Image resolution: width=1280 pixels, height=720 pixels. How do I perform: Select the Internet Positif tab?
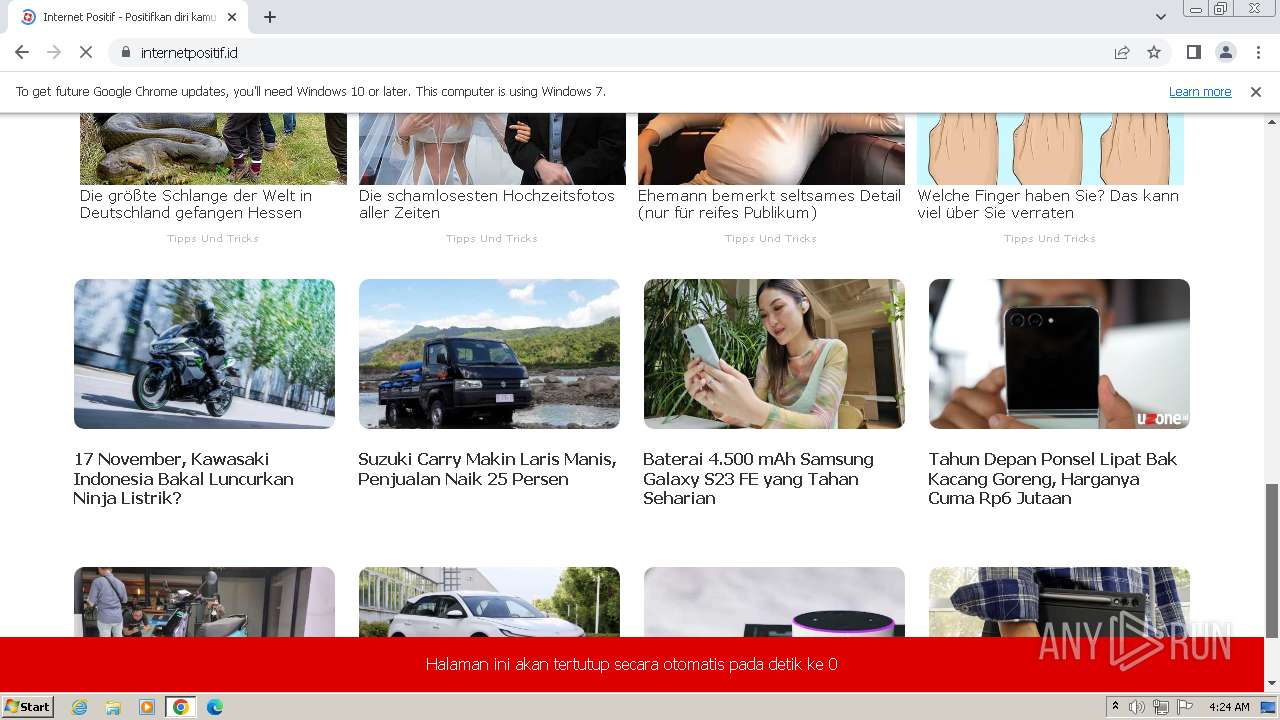(130, 17)
